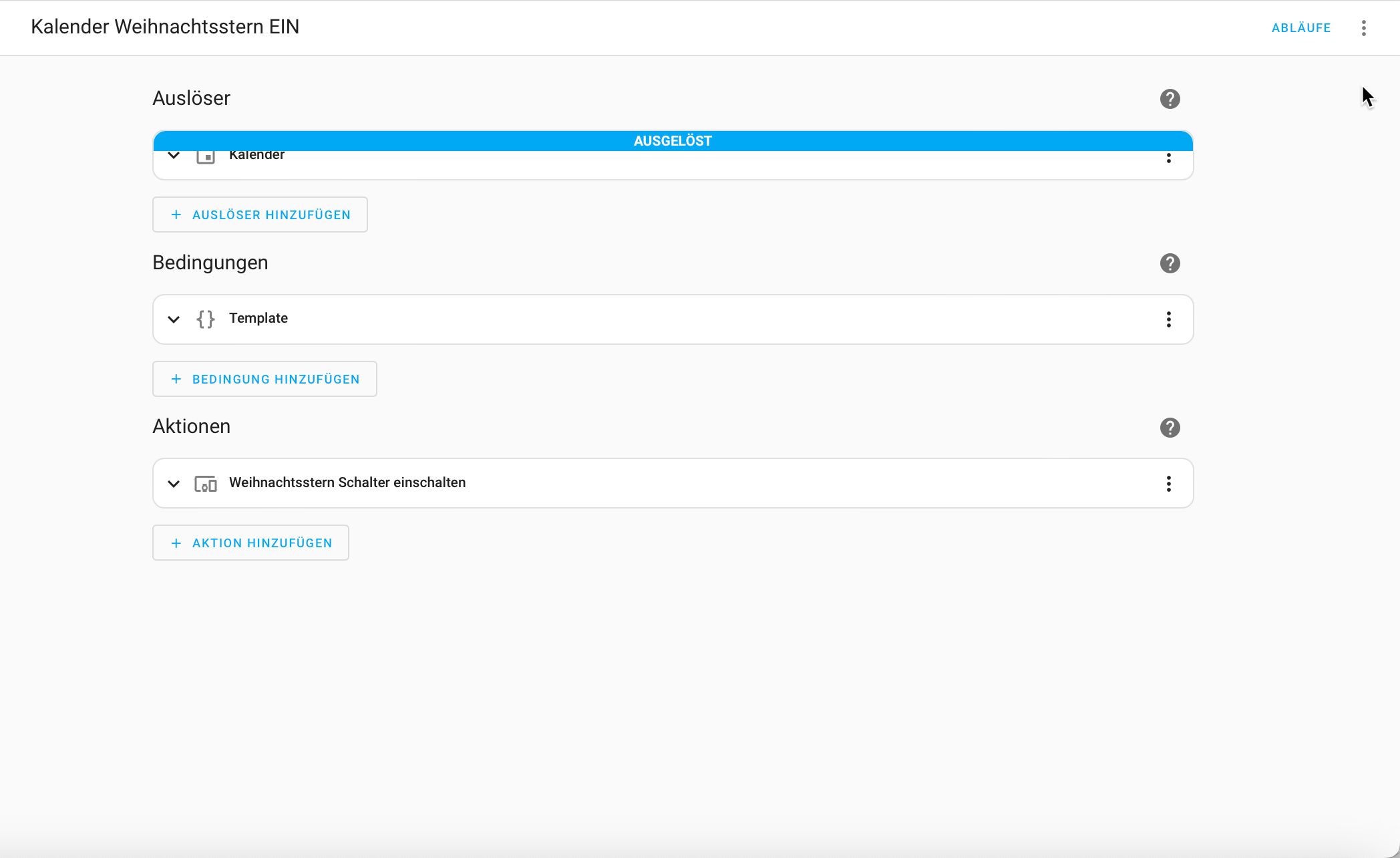Open the Weihnachtsstern Schalter action overflow menu
Image resolution: width=1400 pixels, height=858 pixels.
tap(1168, 484)
